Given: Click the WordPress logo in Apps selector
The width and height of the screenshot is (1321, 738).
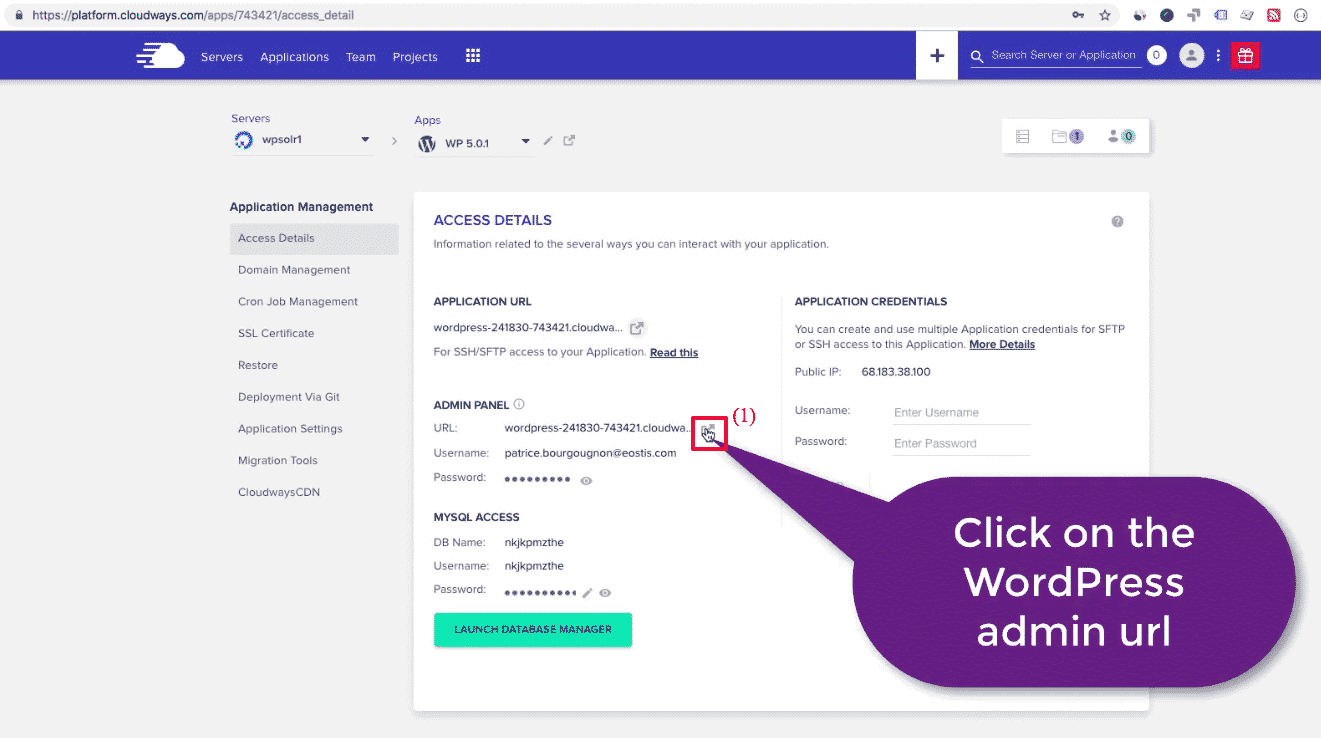Looking at the screenshot, I should point(427,143).
